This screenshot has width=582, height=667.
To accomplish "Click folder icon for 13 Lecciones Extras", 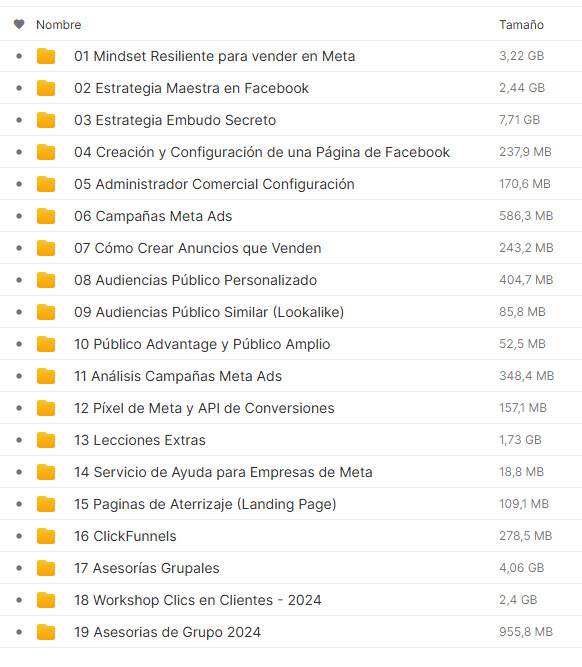I will 46,440.
